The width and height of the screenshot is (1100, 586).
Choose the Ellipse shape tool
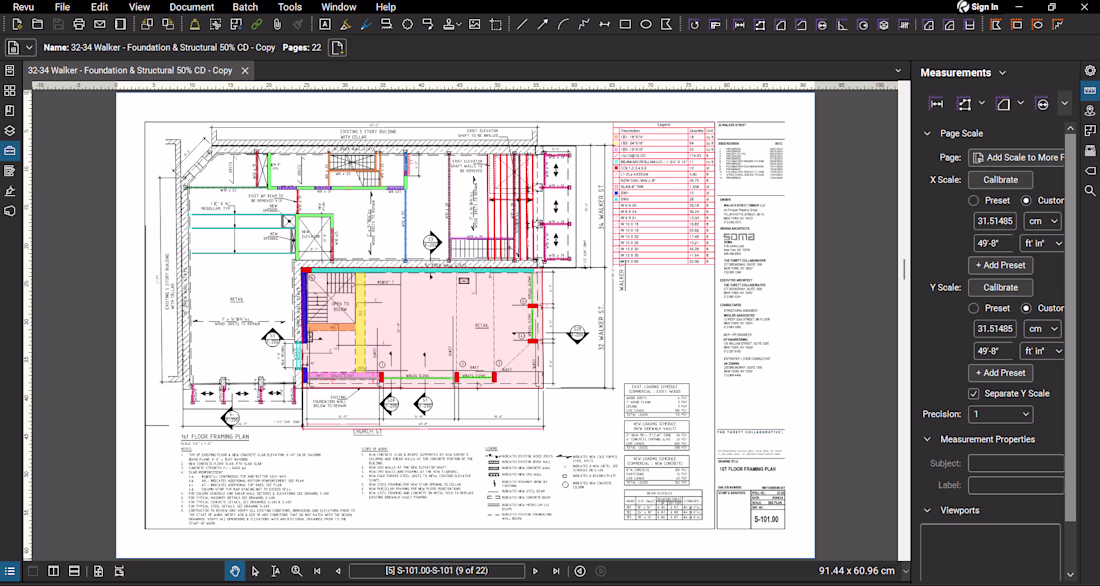646,24
